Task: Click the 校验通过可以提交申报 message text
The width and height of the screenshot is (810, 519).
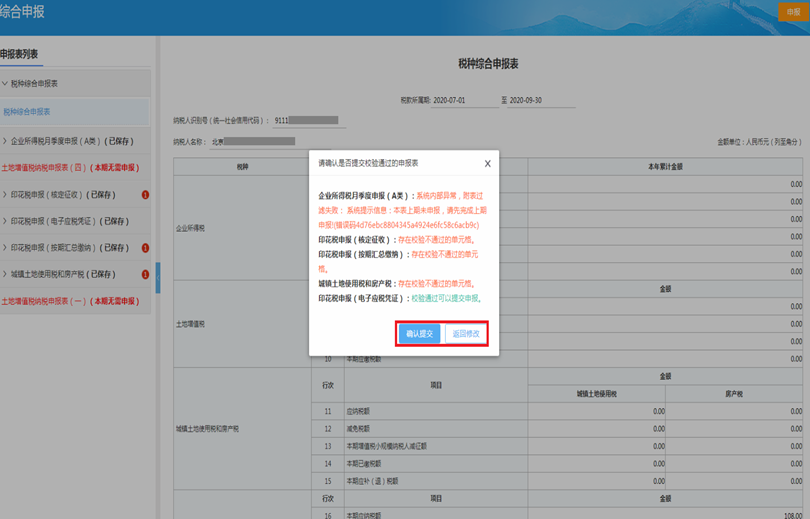Action: pyautogui.click(x=446, y=298)
